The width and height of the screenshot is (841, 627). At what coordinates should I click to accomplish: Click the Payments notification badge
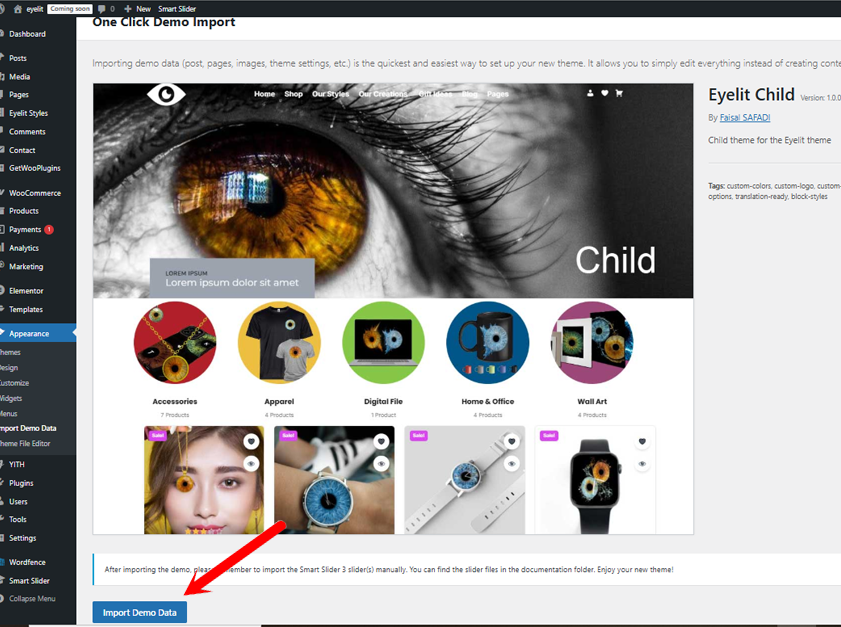pyautogui.click(x=49, y=229)
